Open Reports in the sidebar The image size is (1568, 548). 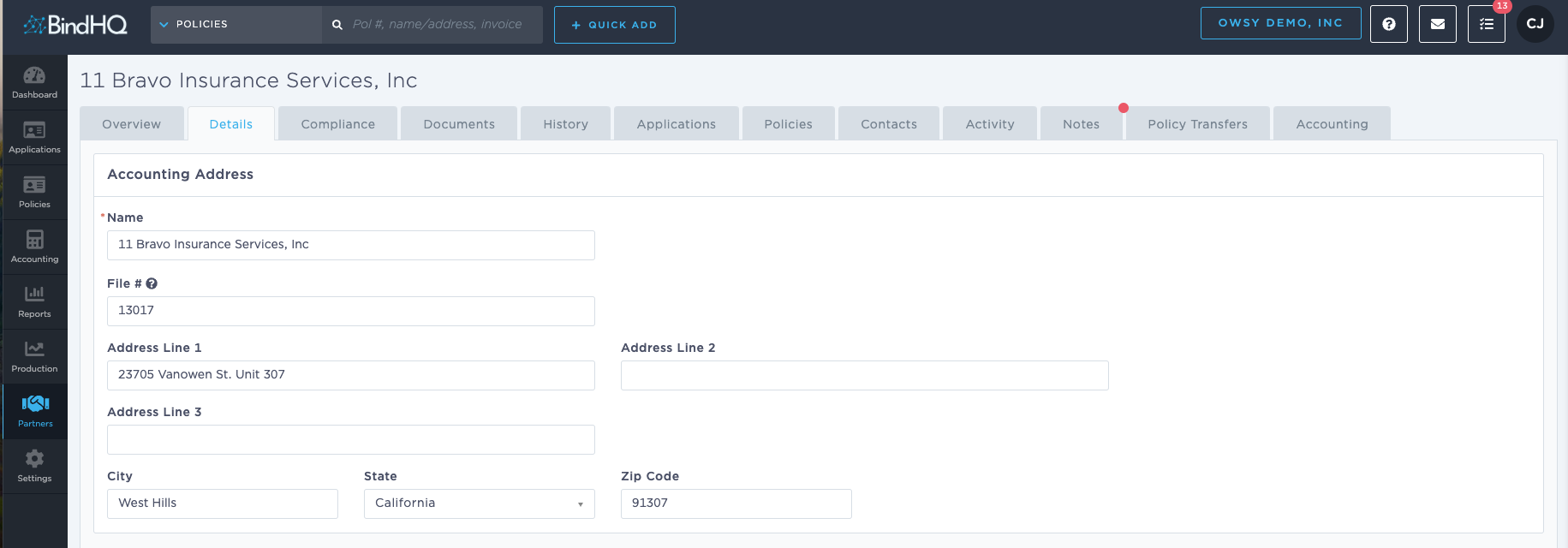coord(34,302)
